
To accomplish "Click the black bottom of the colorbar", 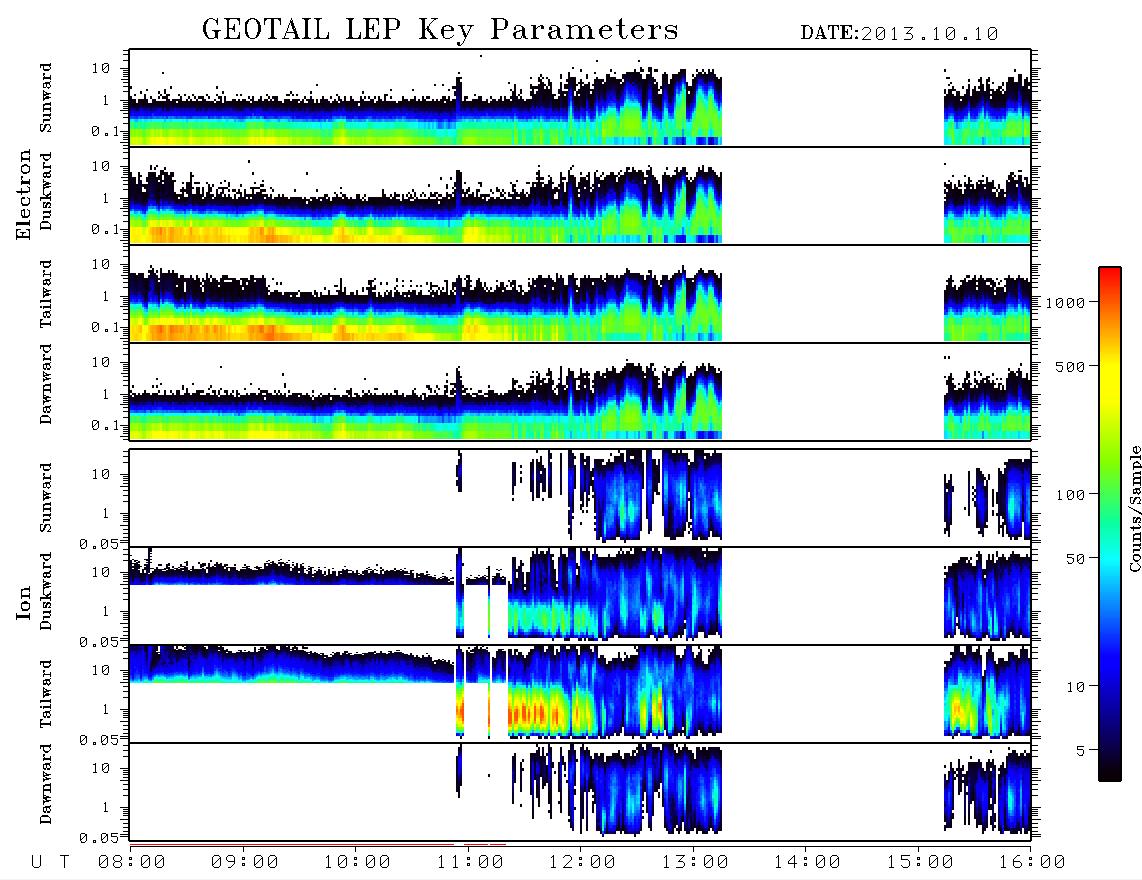I will [x=1110, y=769].
